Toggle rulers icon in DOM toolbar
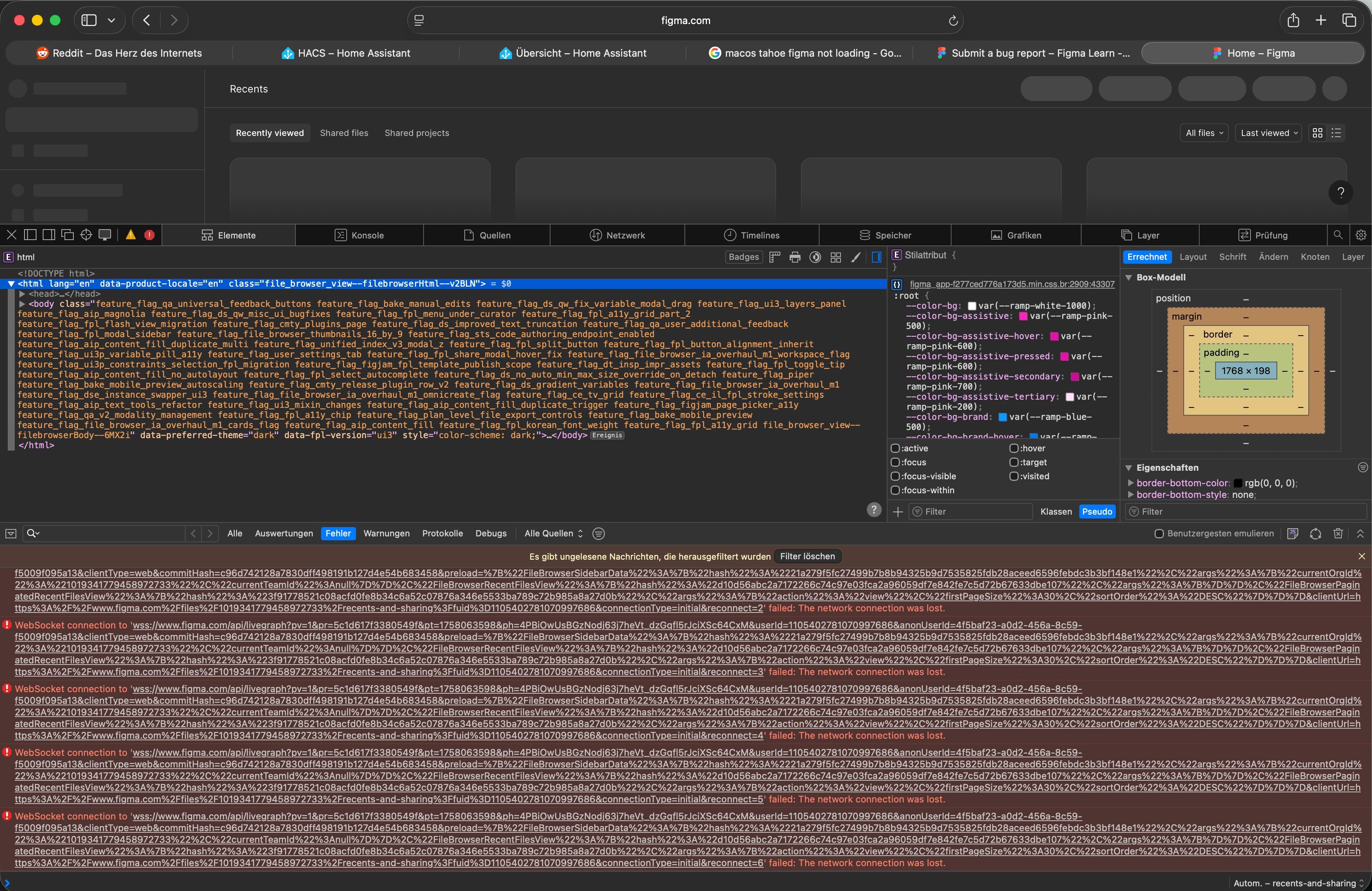This screenshot has width=1372, height=891. (x=775, y=257)
